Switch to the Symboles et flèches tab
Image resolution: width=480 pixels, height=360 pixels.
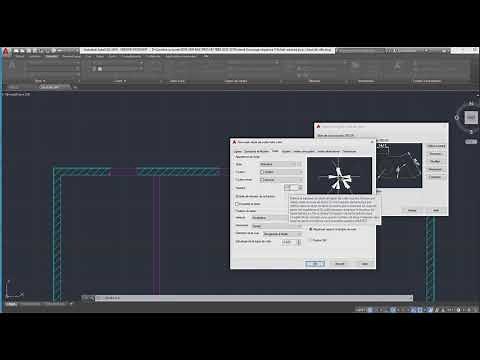[x=256, y=151]
